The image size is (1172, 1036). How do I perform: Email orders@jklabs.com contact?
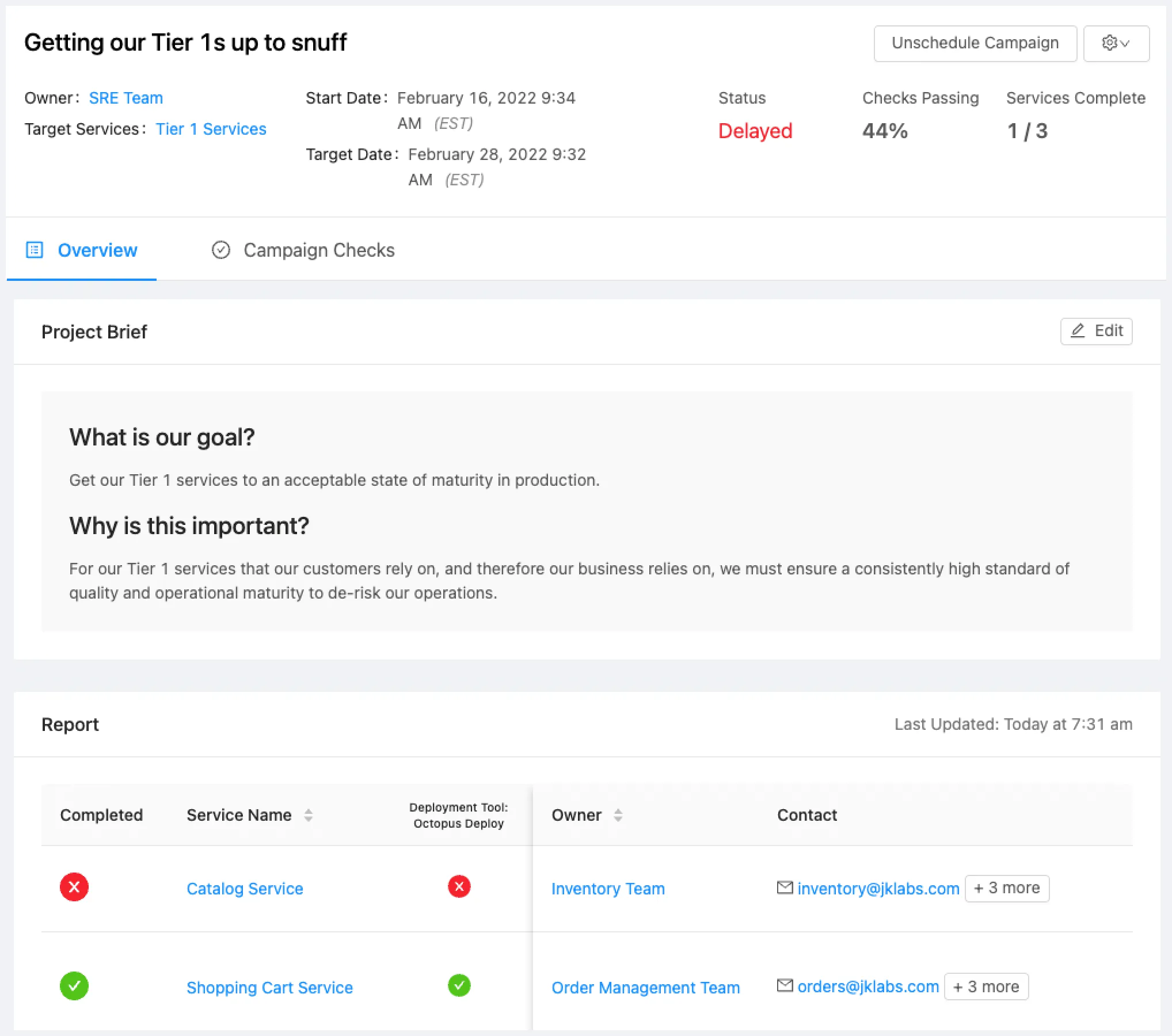868,987
